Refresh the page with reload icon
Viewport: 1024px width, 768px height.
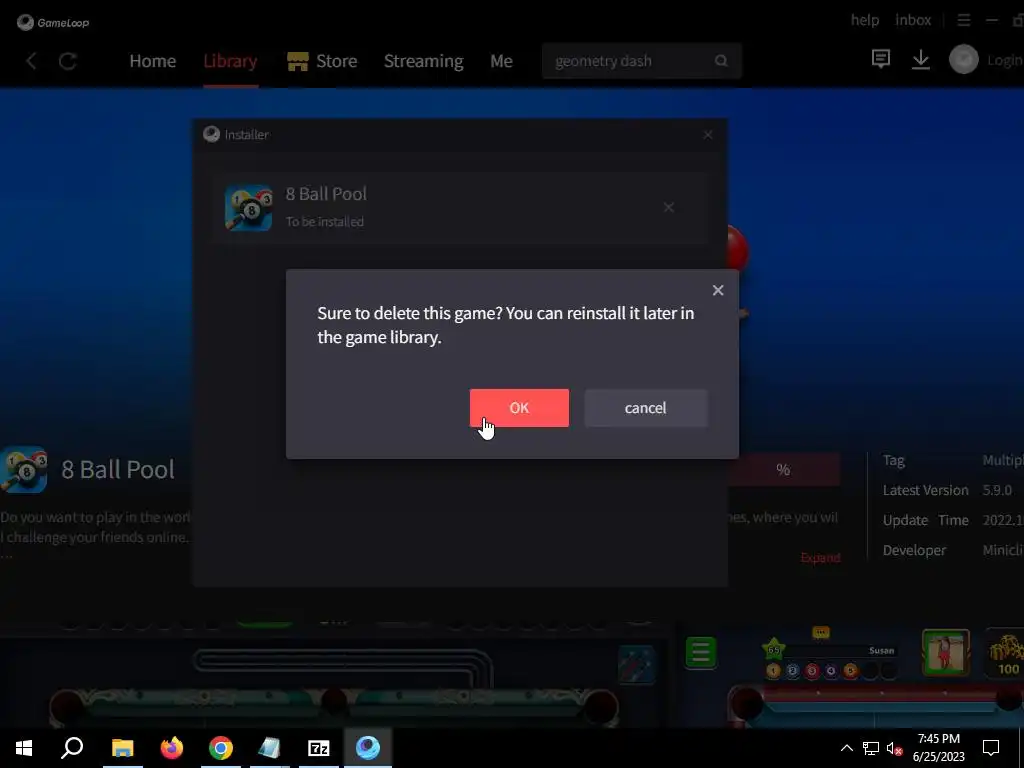point(68,61)
